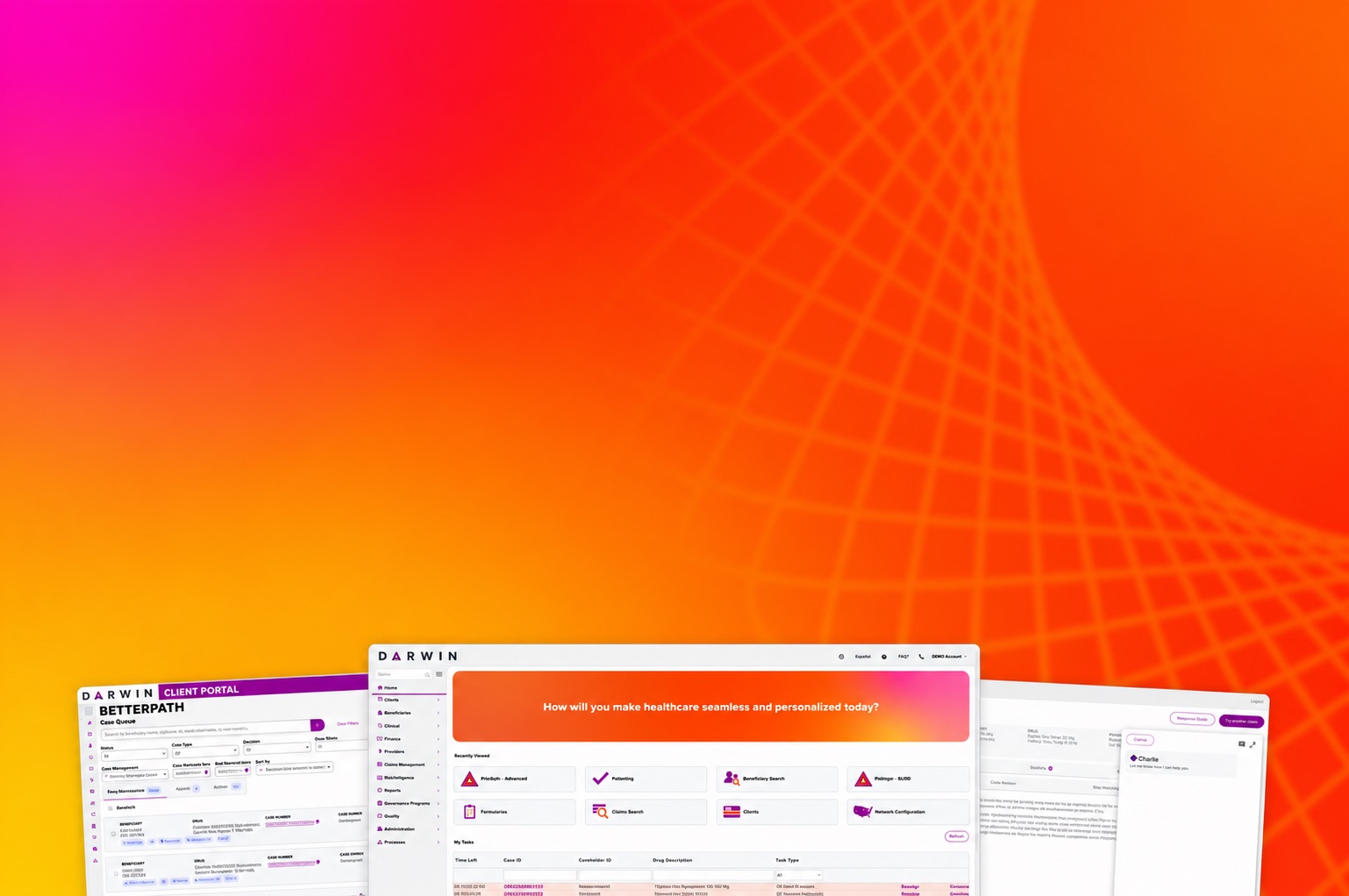Tick the second beneficiary case checkbox in Case Queue
Viewport: 1349px width, 896px height.
click(116, 873)
